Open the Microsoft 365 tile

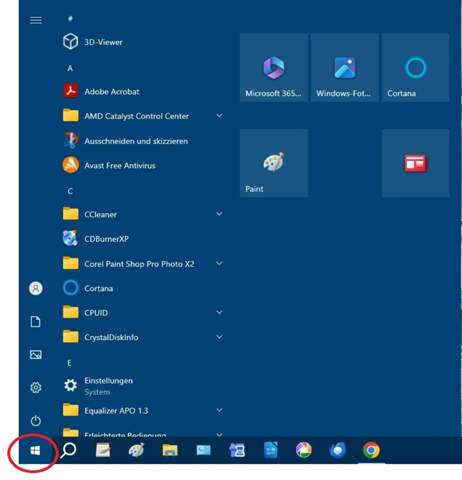tap(274, 67)
